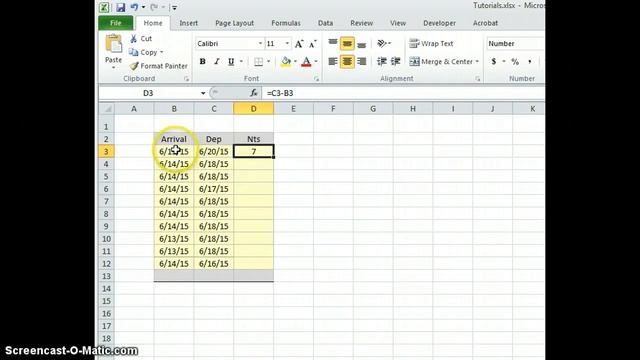
Task: Open Font dialog launcher
Action: pyautogui.click(x=316, y=79)
